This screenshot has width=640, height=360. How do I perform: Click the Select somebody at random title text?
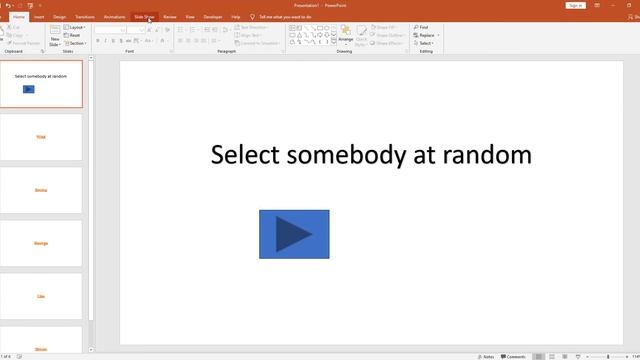371,155
